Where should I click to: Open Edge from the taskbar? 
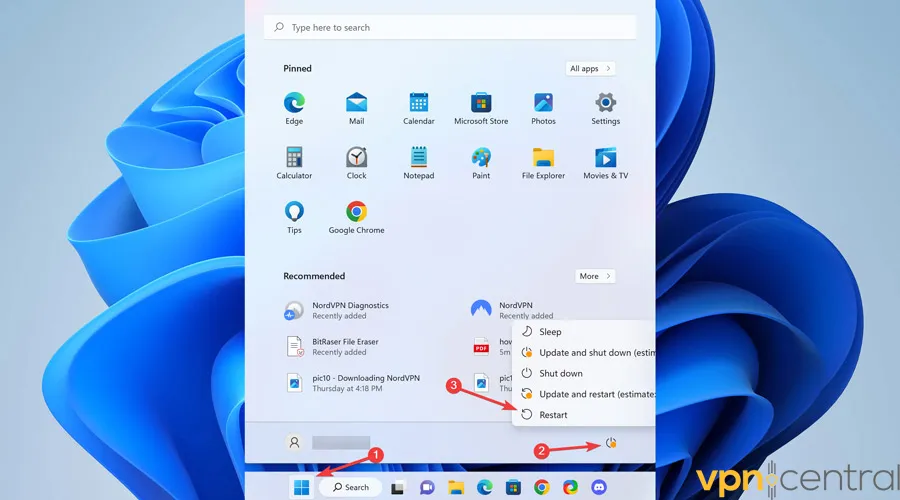(484, 487)
